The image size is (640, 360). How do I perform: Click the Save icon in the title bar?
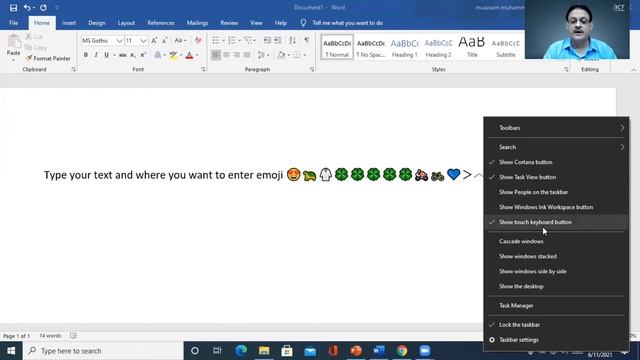[x=13, y=8]
